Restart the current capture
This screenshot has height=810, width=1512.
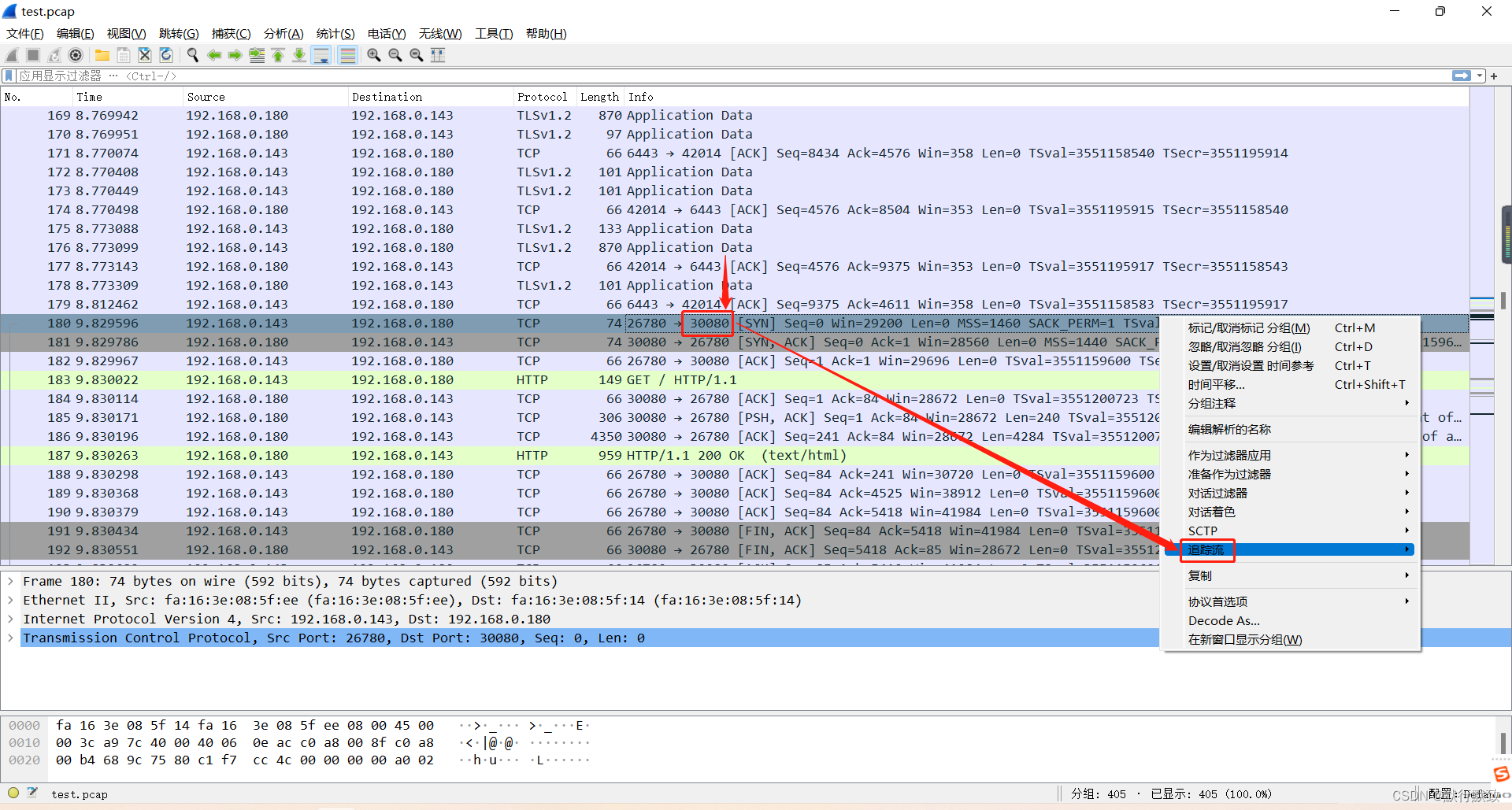54,55
